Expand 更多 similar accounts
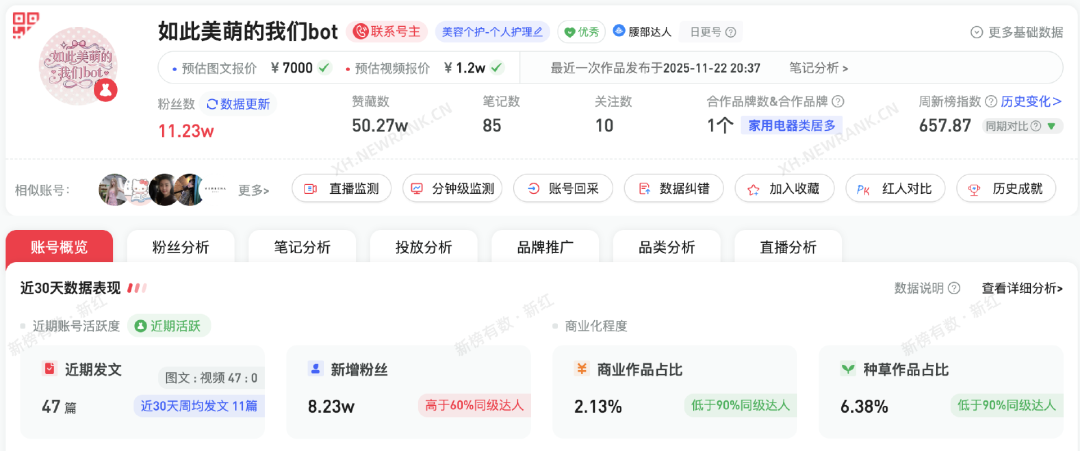Screen dimensions: 1080x451 pos(254,190)
